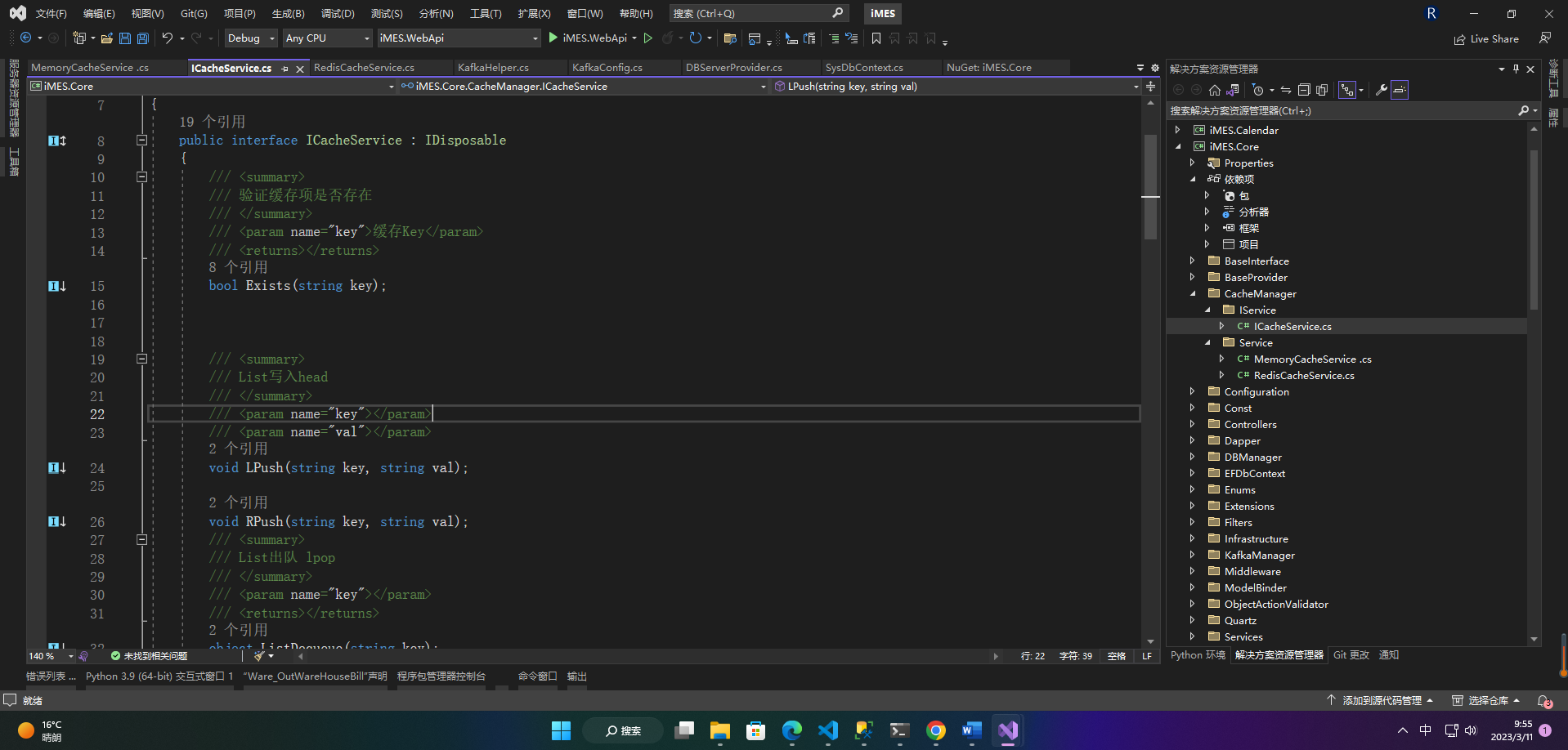Click the top 搜索 (Ctrl+Q) search box
Viewport: 1568px width, 750px height.
tap(759, 13)
